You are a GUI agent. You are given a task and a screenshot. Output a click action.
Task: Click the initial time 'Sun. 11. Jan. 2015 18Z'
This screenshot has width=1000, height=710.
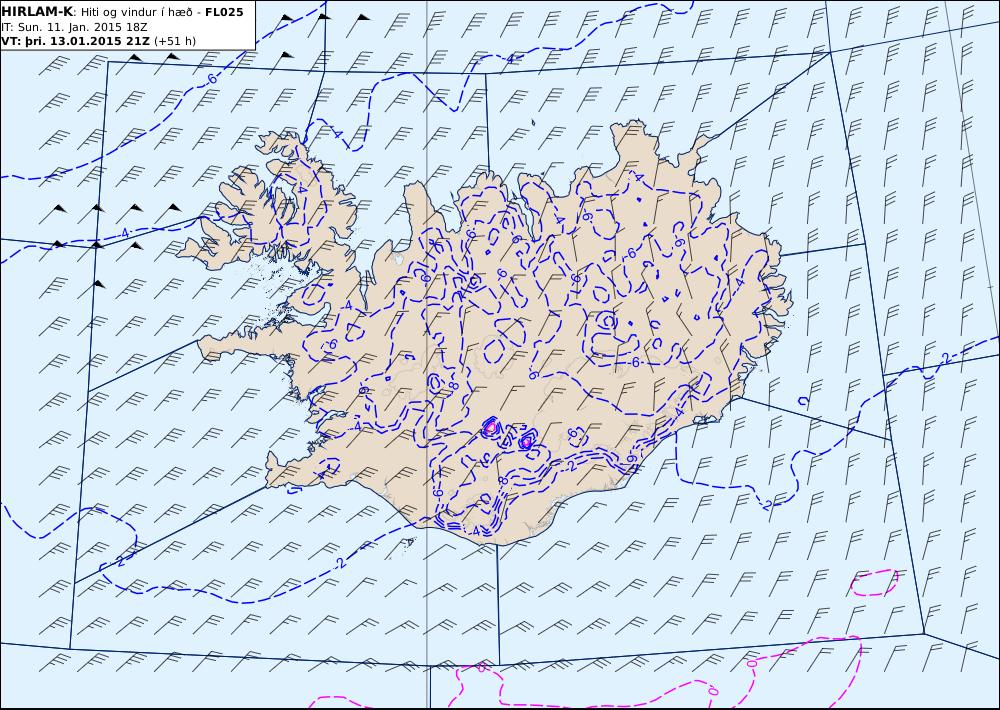[x=82, y=27]
